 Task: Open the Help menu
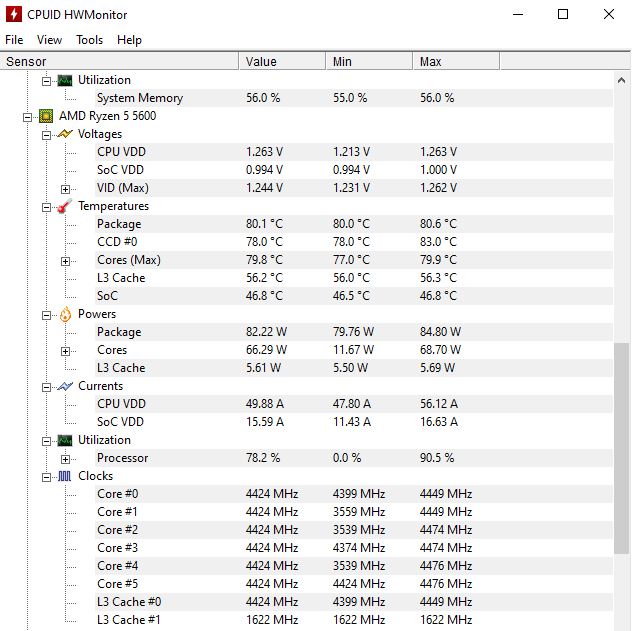pos(129,40)
